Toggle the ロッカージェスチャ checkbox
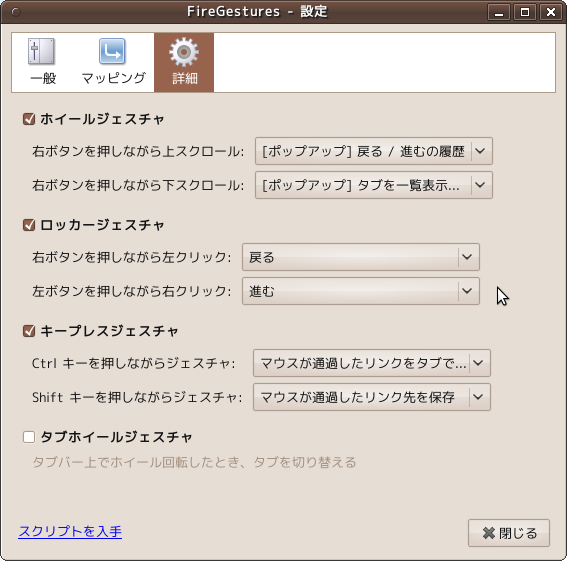Image resolution: width=567 pixels, height=561 pixels. click(x=29, y=225)
